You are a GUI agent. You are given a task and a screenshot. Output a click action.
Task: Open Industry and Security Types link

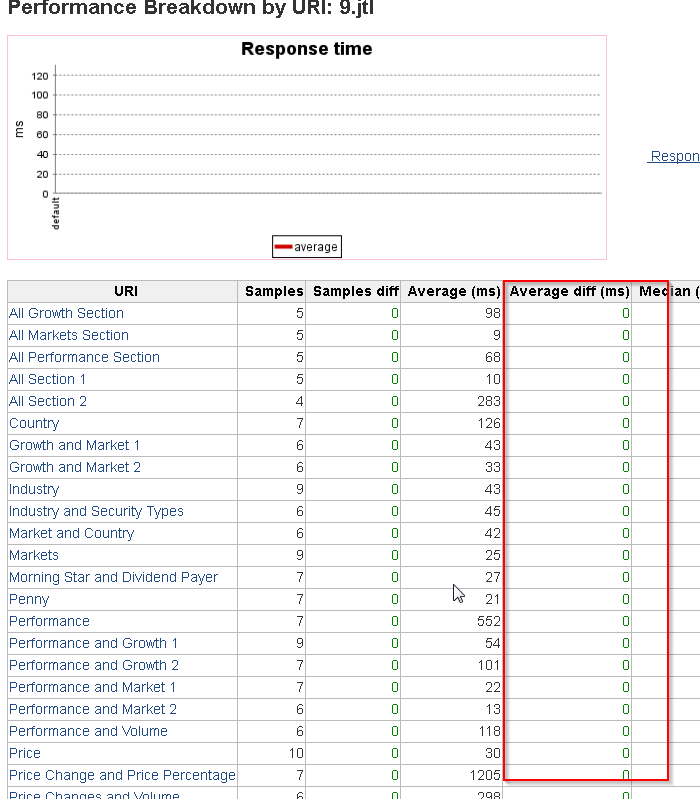coord(96,511)
